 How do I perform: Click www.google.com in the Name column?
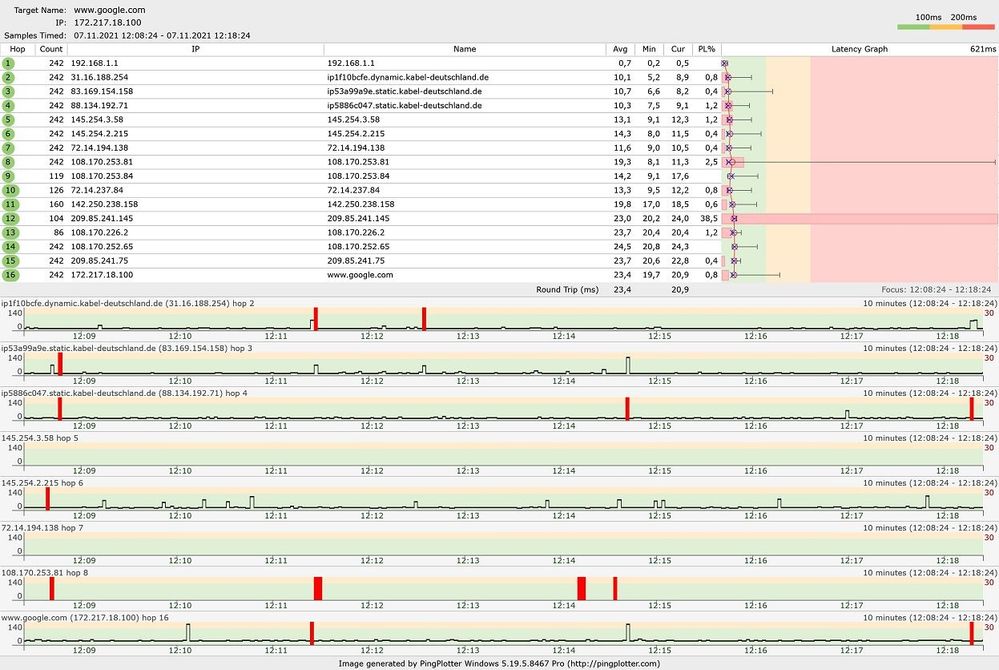click(360, 275)
